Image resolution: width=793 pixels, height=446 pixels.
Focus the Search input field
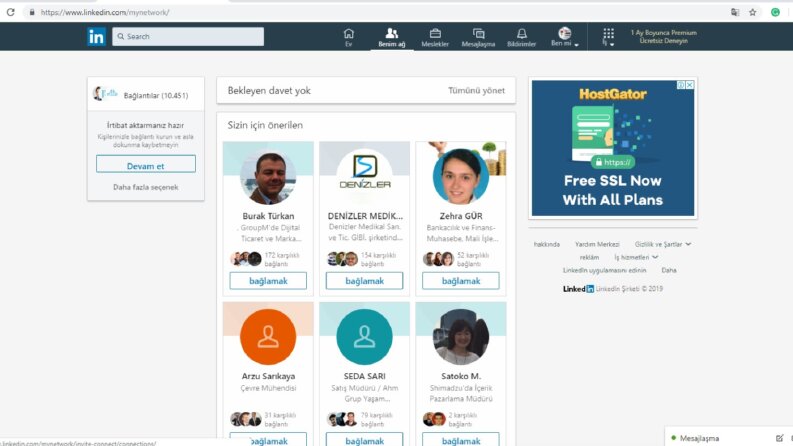click(188, 36)
